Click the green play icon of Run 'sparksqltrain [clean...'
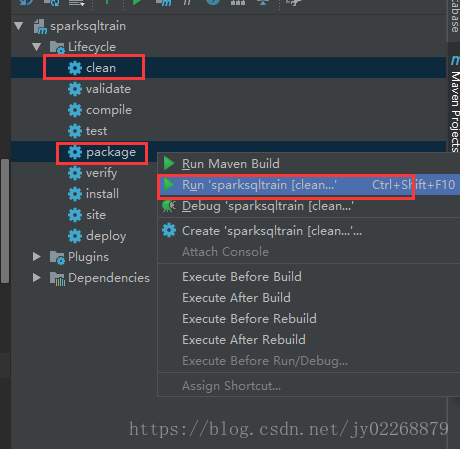This screenshot has width=460, height=449. tap(169, 184)
